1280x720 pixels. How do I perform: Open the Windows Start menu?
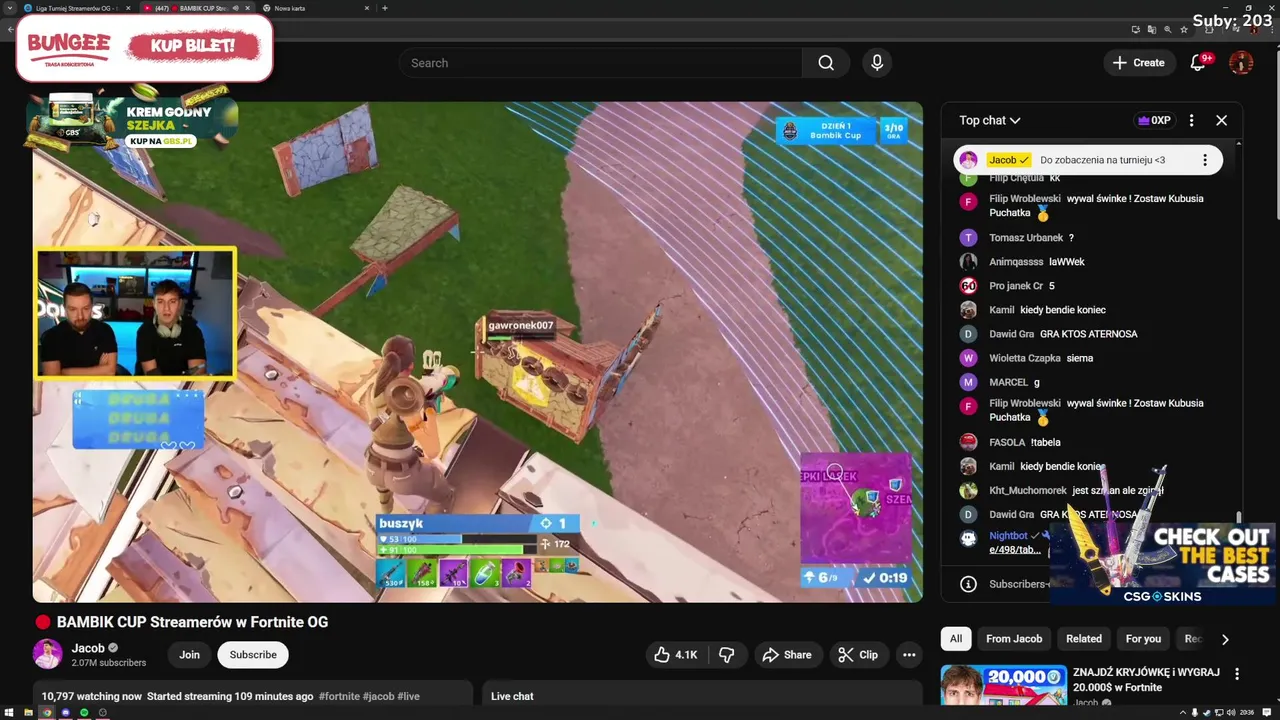click(9, 713)
